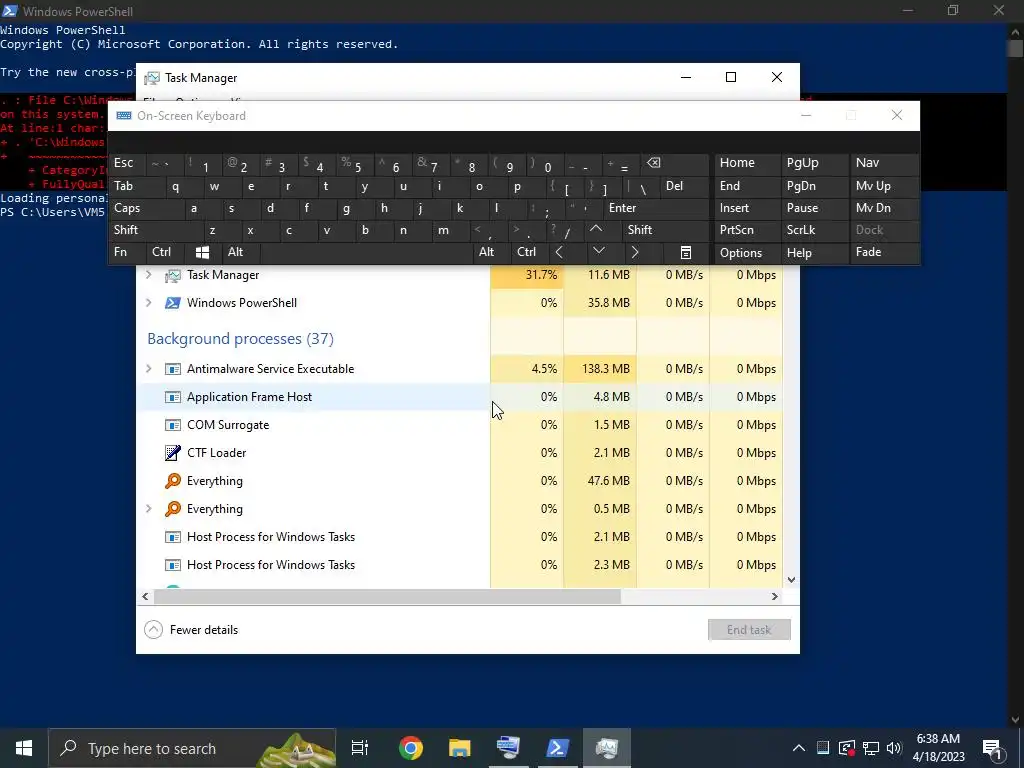Collapse Task Manager with Fewer details
This screenshot has height=768, width=1024.
(191, 630)
